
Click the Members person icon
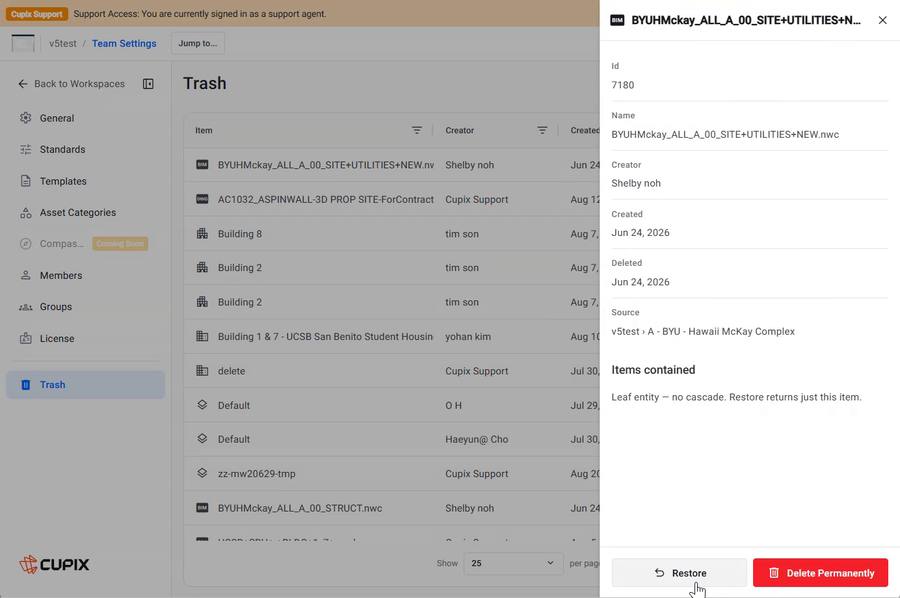pyautogui.click(x=25, y=275)
